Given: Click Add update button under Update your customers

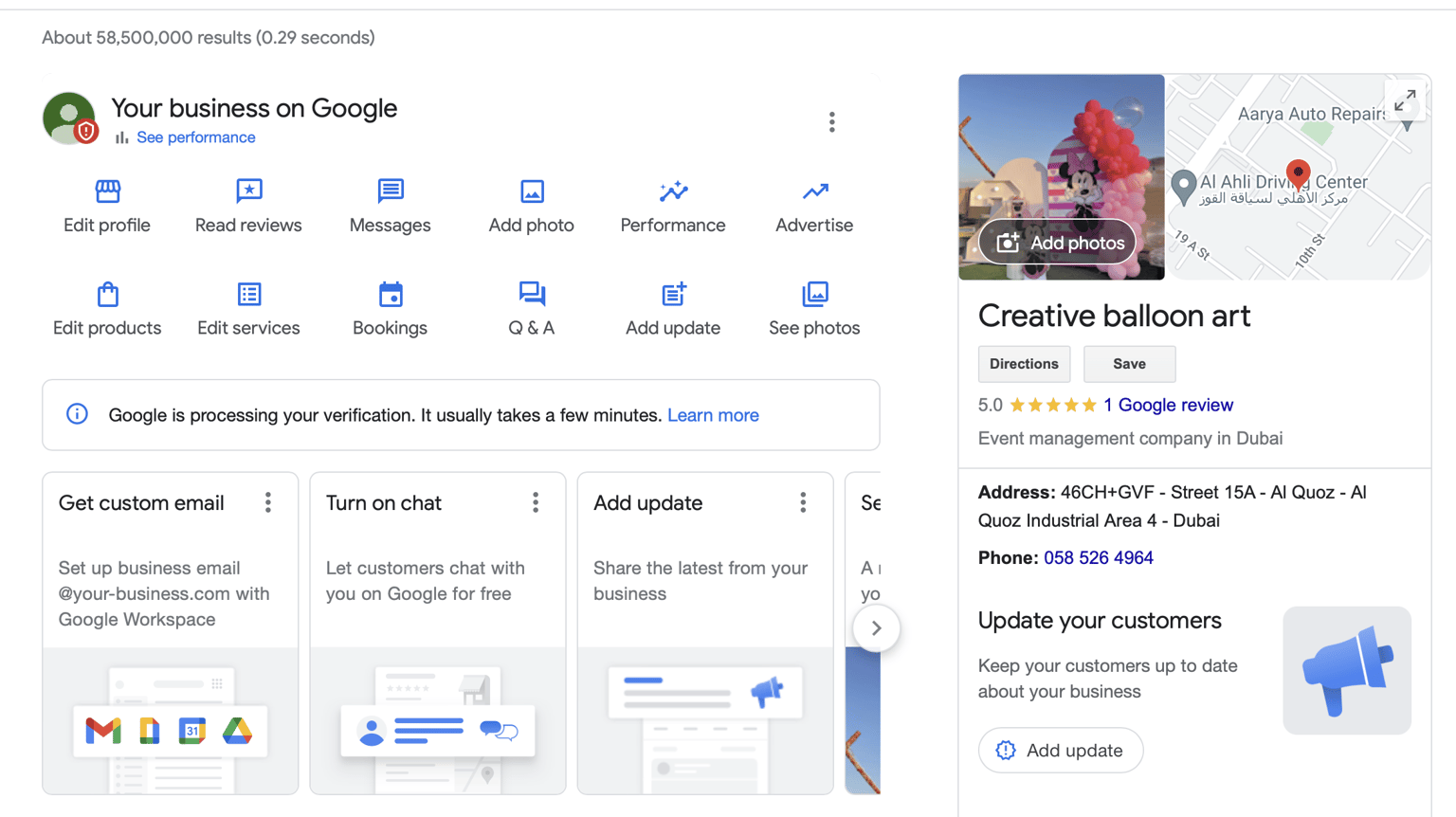Looking at the screenshot, I should 1061,750.
